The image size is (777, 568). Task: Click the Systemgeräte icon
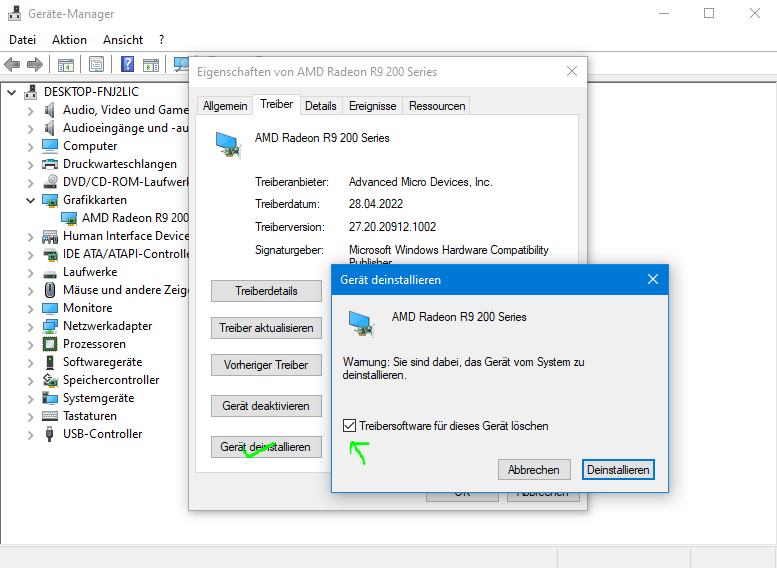pos(50,398)
